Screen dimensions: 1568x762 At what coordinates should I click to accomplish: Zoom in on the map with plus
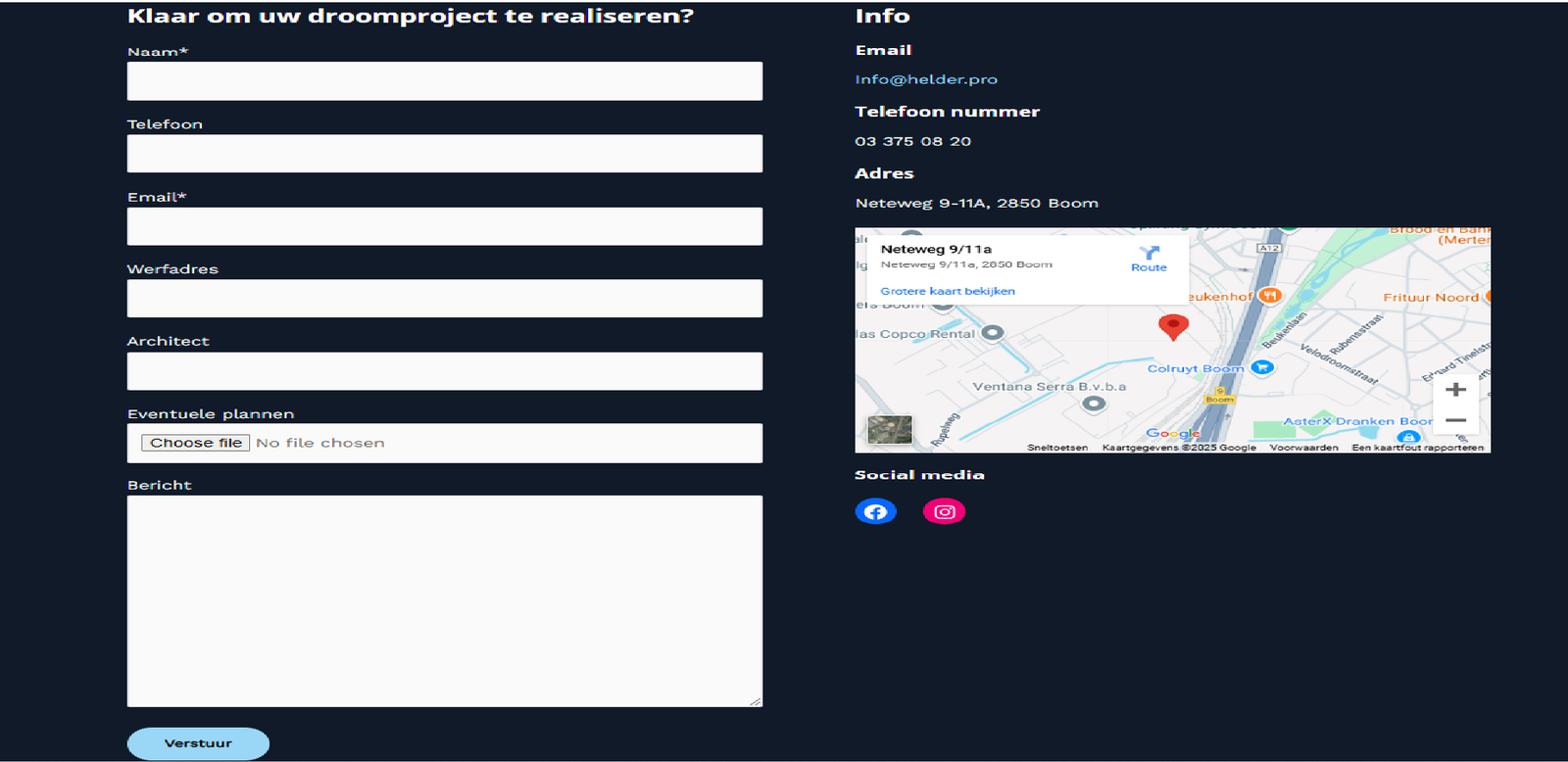coord(1455,390)
